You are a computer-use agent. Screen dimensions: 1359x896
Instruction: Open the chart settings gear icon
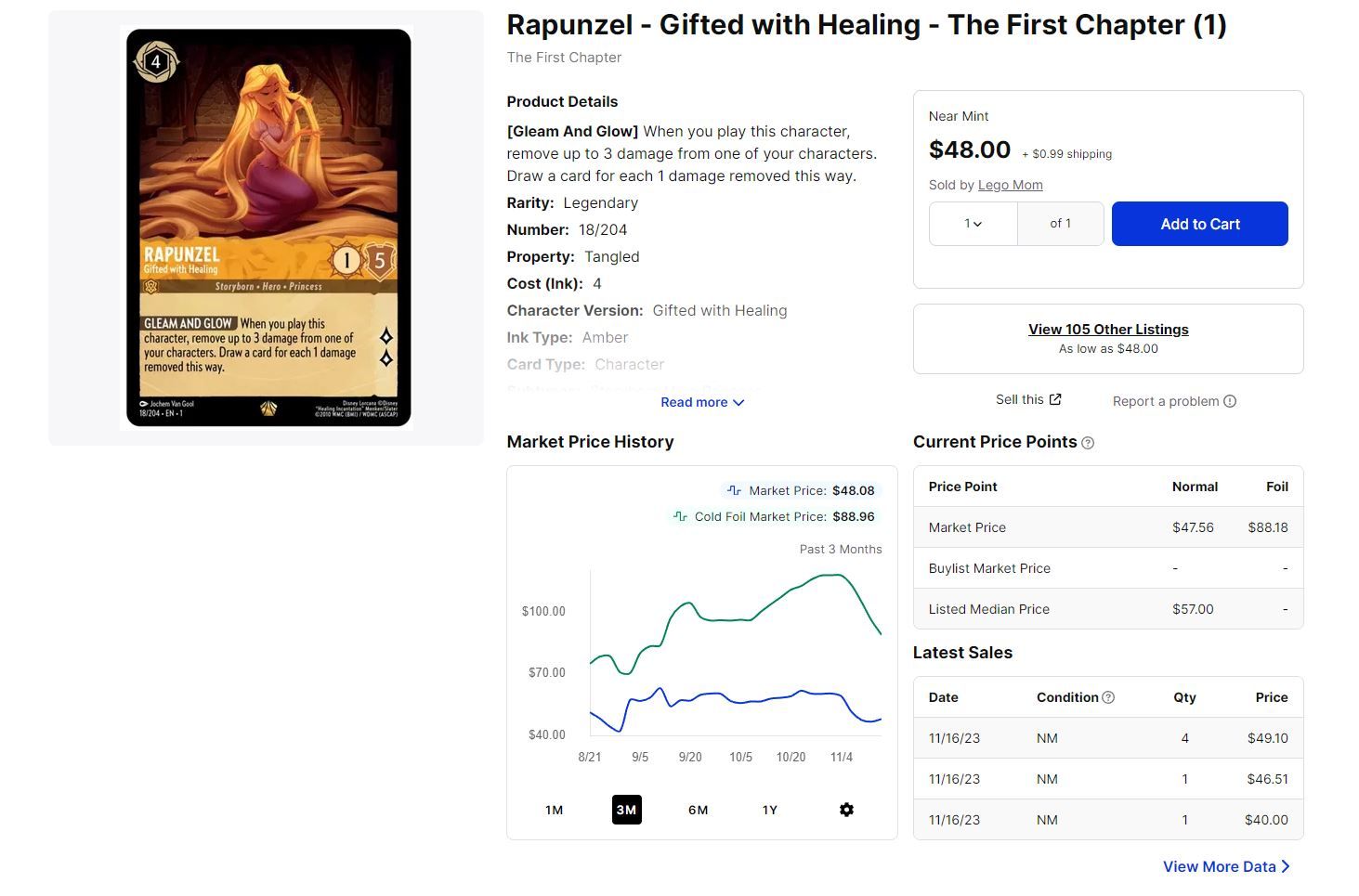pyautogui.click(x=846, y=810)
